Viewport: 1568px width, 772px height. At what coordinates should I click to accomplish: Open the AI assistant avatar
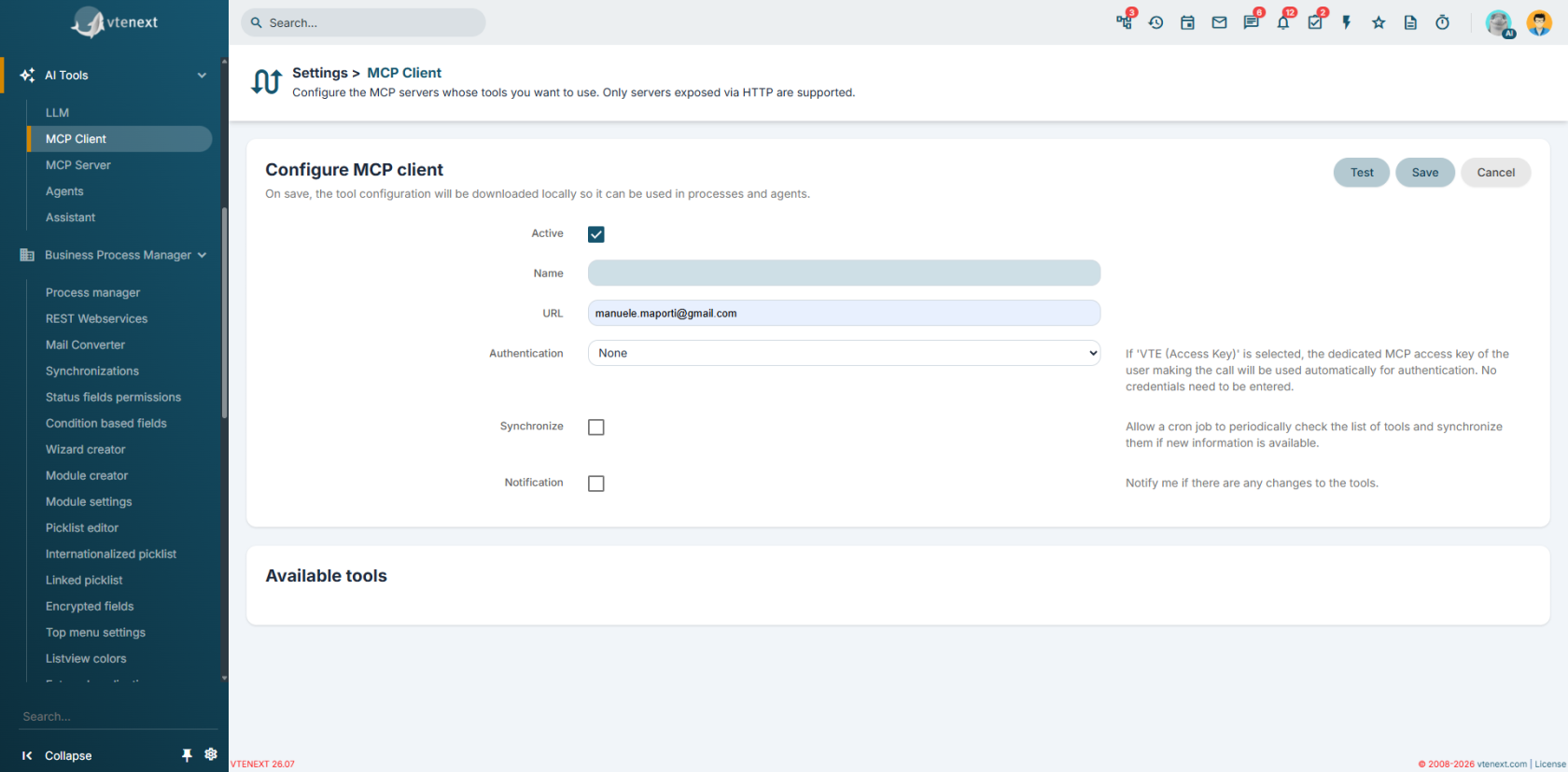[1500, 23]
